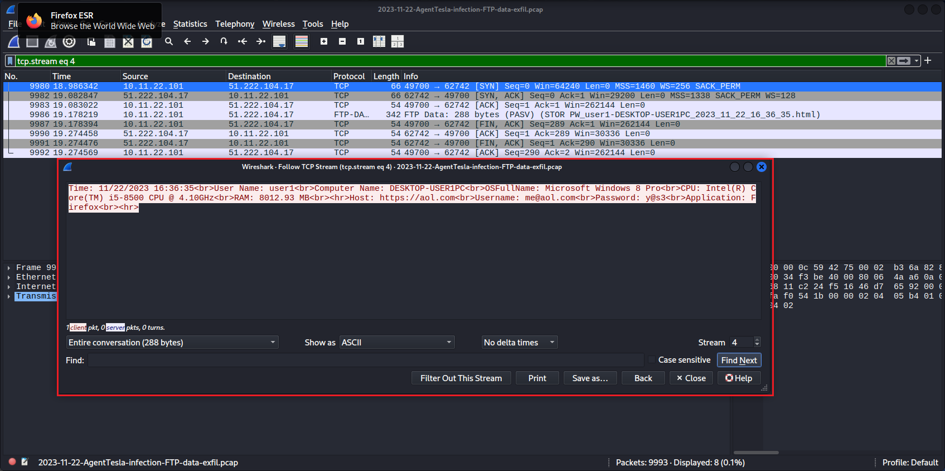Viewport: 945px width, 471px height.
Task: Click the tcp.stream eq 4 filter field
Action: [451, 61]
